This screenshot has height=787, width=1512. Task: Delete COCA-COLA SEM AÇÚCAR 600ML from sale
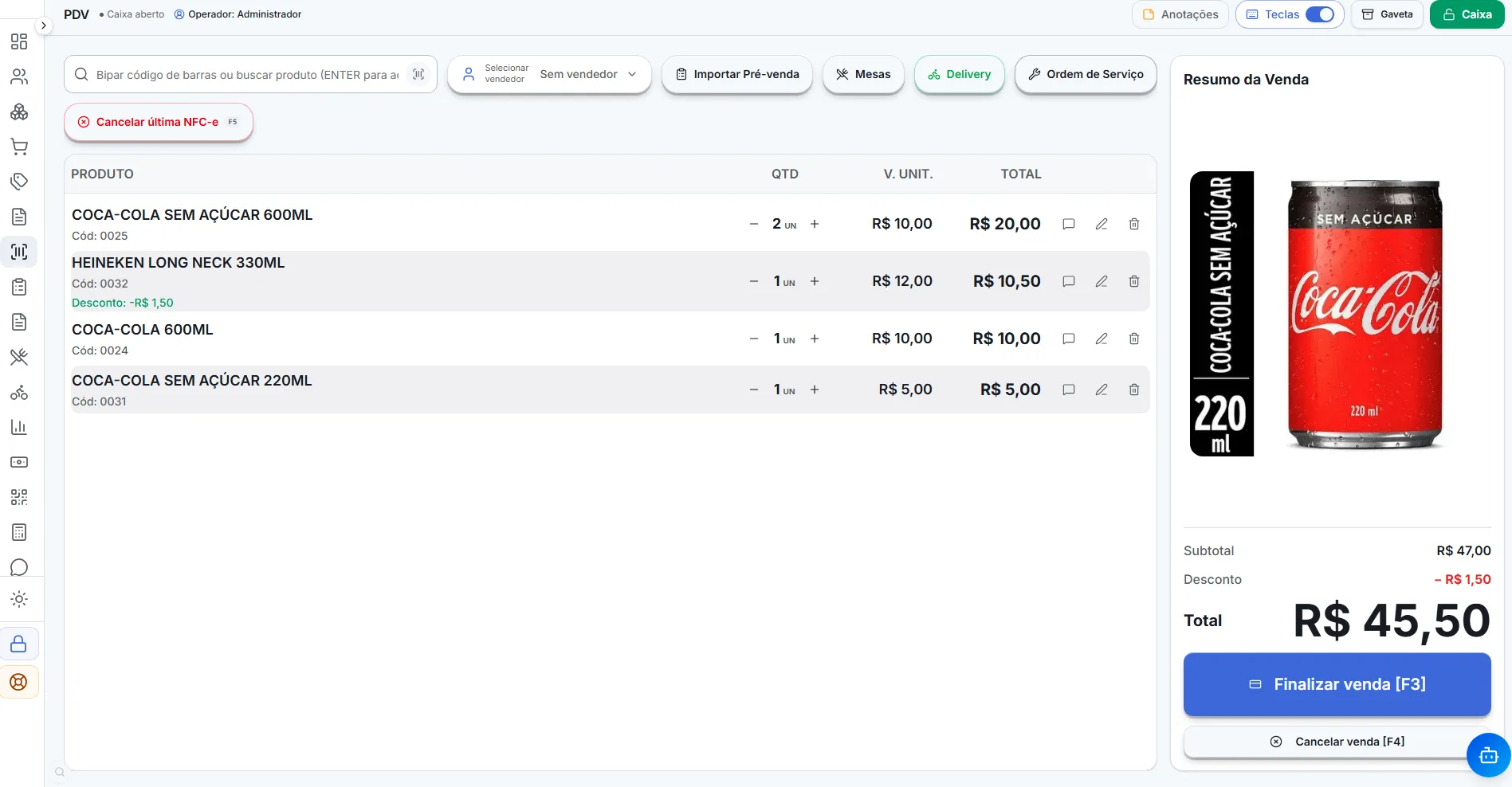click(1134, 224)
